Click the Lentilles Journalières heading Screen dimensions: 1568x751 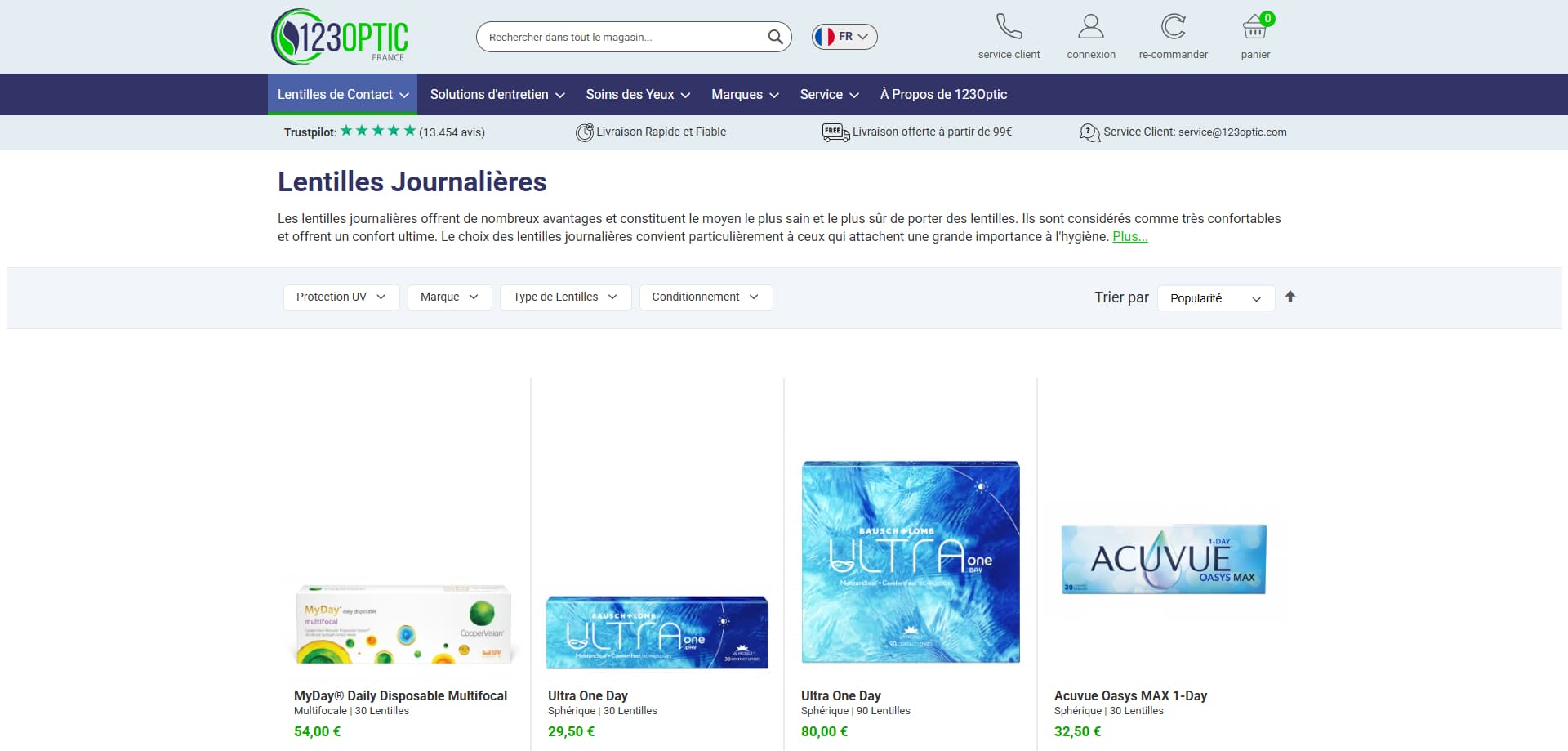pos(412,181)
